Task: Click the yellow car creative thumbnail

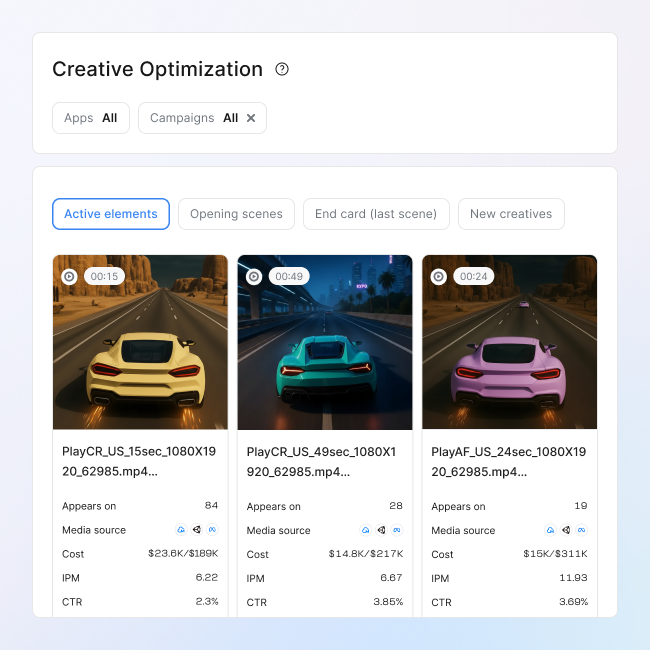Action: click(140, 350)
